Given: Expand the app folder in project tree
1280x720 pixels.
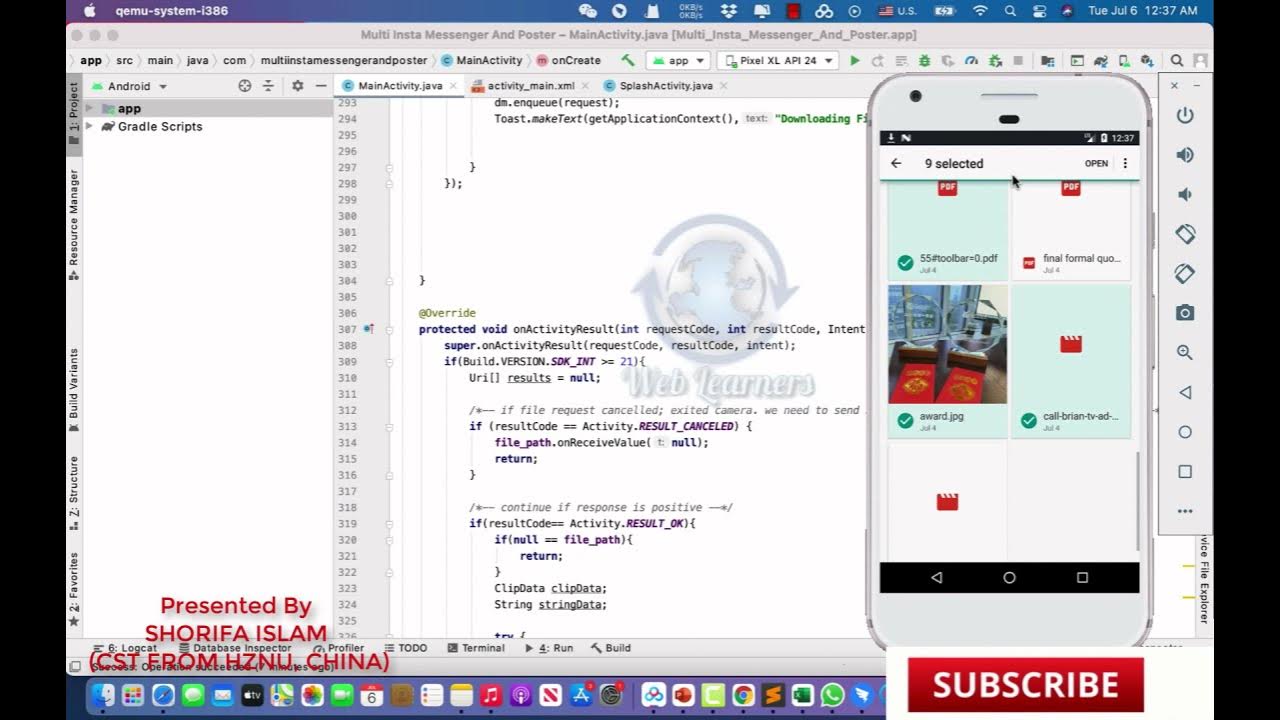Looking at the screenshot, I should click(x=90, y=108).
